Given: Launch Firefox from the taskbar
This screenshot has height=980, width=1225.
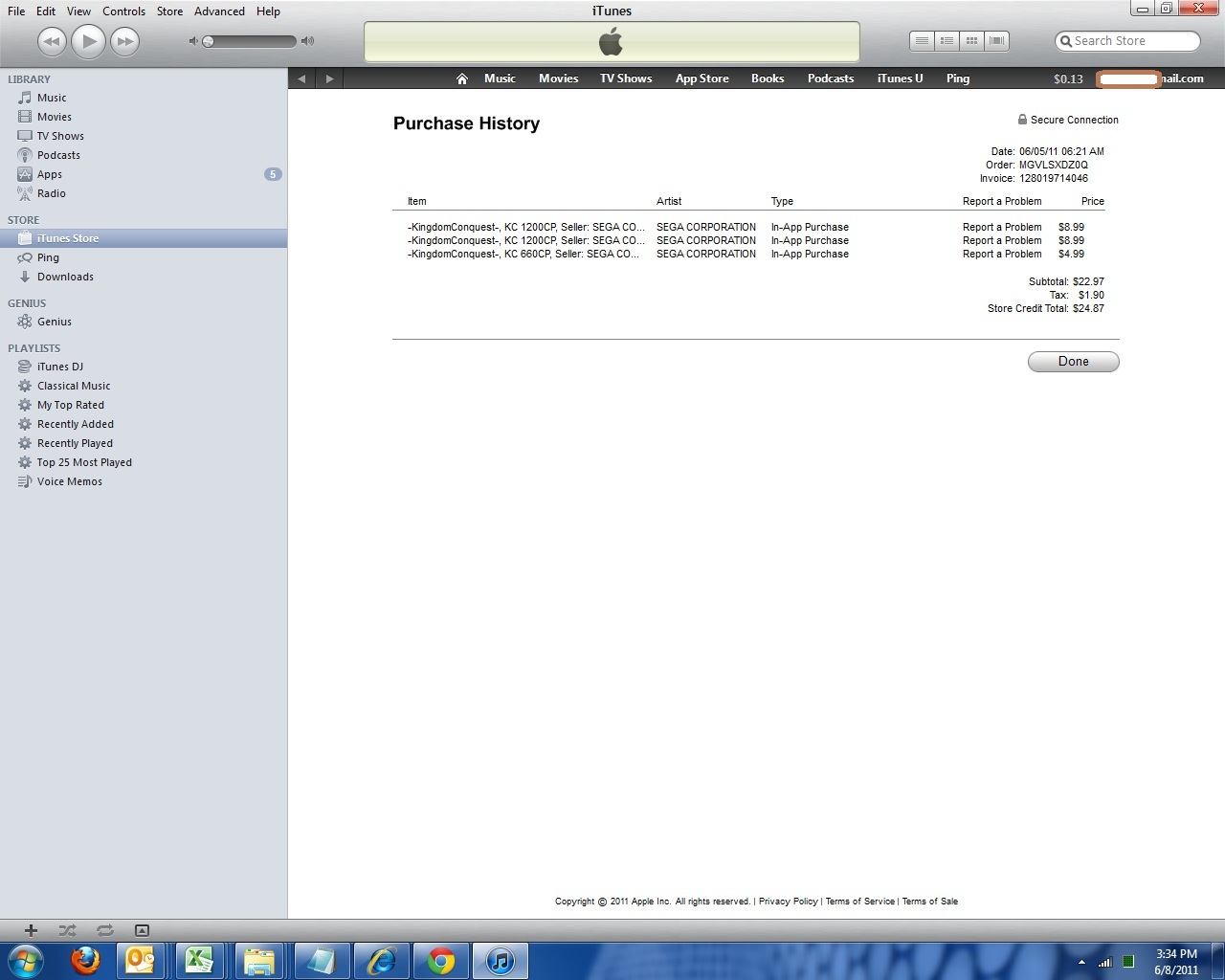Looking at the screenshot, I should [85, 960].
